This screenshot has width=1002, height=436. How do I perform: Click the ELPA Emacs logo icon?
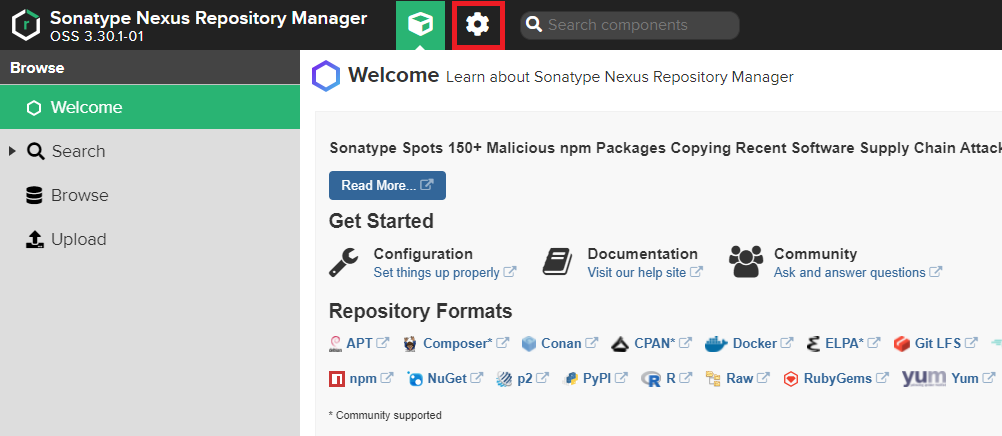813,344
